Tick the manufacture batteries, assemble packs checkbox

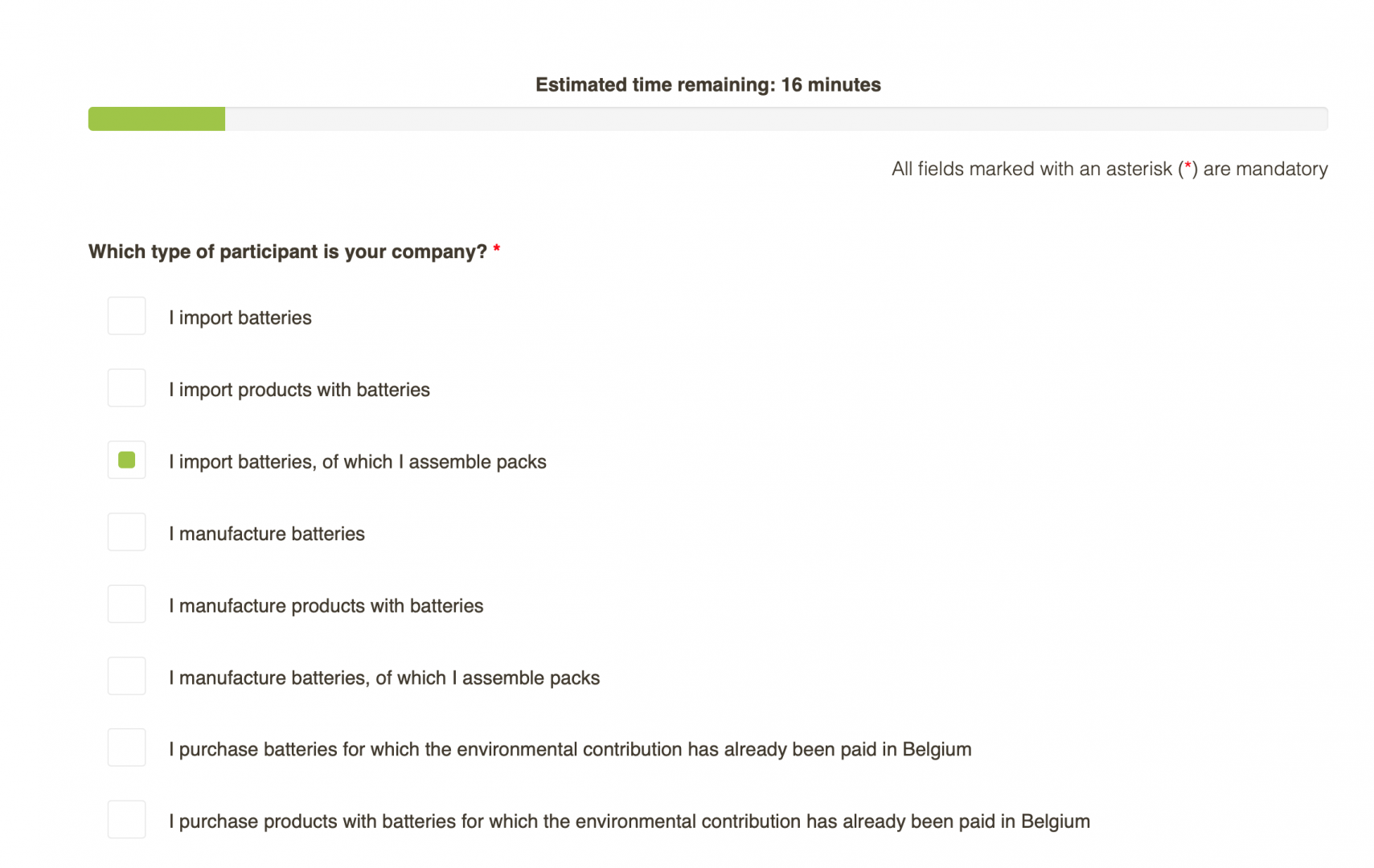[x=126, y=676]
